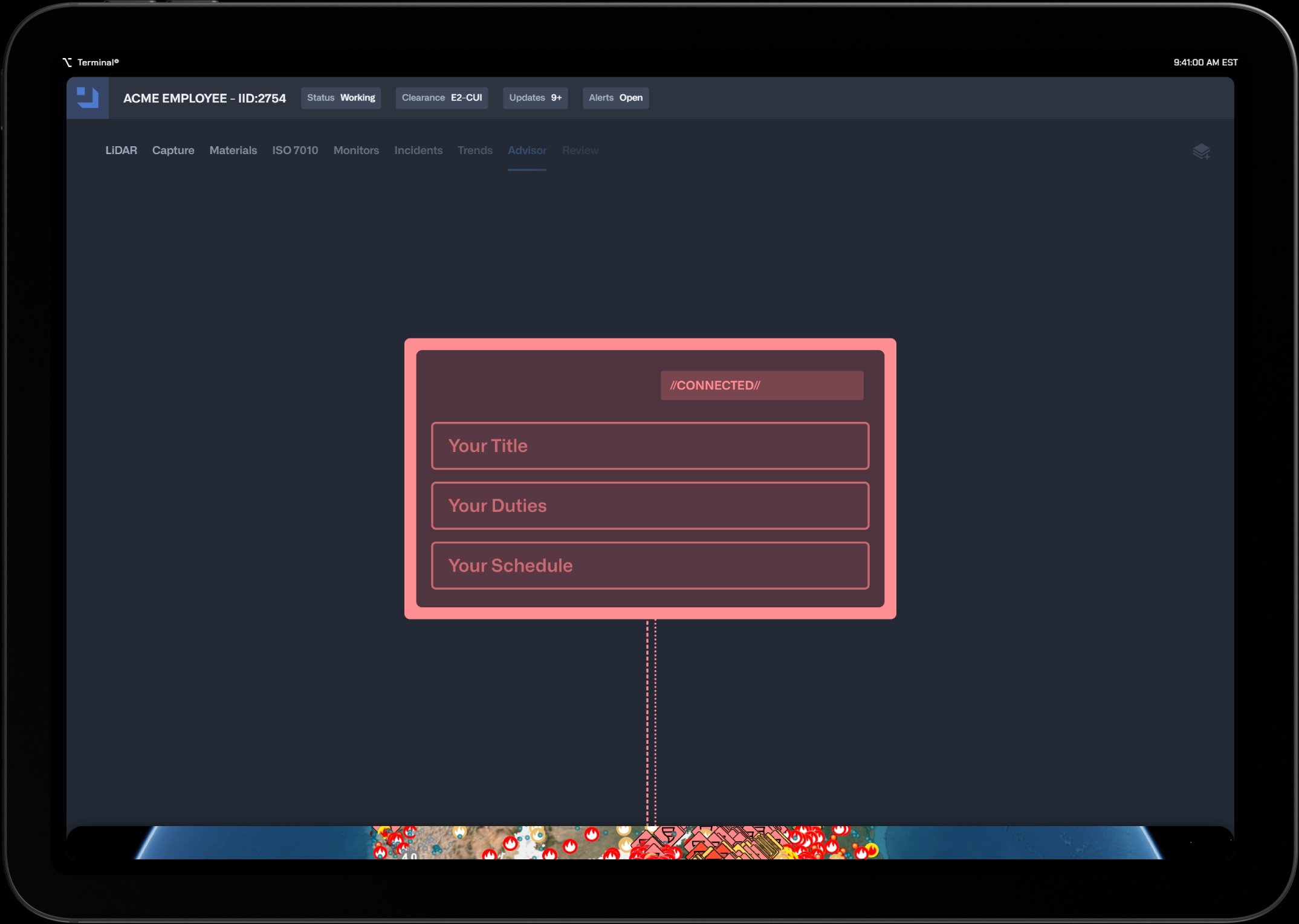Click the blue ACME logo icon
The image size is (1299, 924).
tap(88, 98)
